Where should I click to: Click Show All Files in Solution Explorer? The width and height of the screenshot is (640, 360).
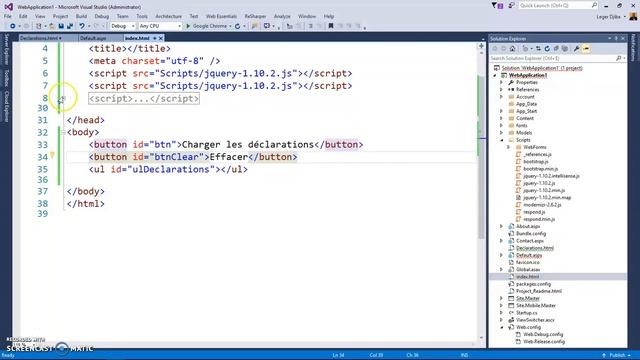pyautogui.click(x=565, y=49)
